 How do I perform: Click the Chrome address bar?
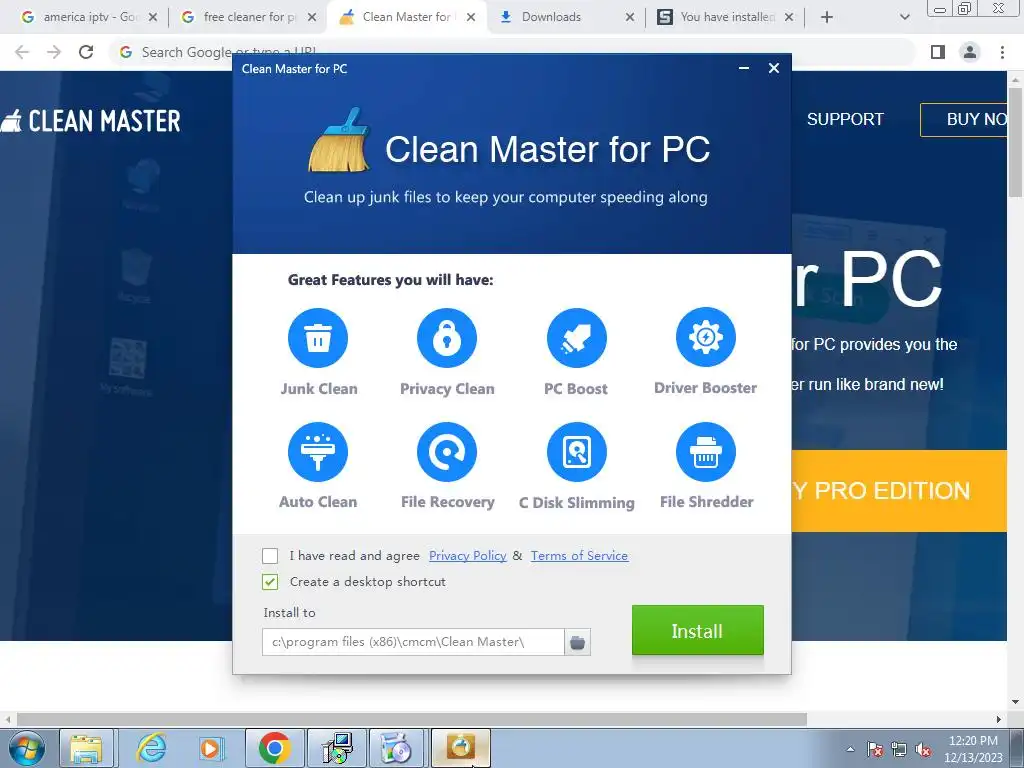pyautogui.click(x=513, y=52)
